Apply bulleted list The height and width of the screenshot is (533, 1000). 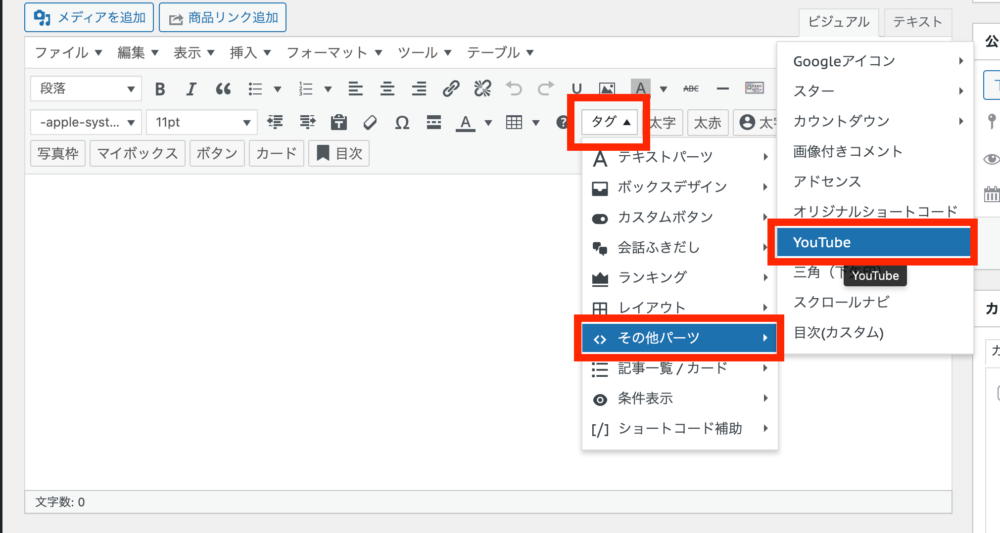[255, 89]
